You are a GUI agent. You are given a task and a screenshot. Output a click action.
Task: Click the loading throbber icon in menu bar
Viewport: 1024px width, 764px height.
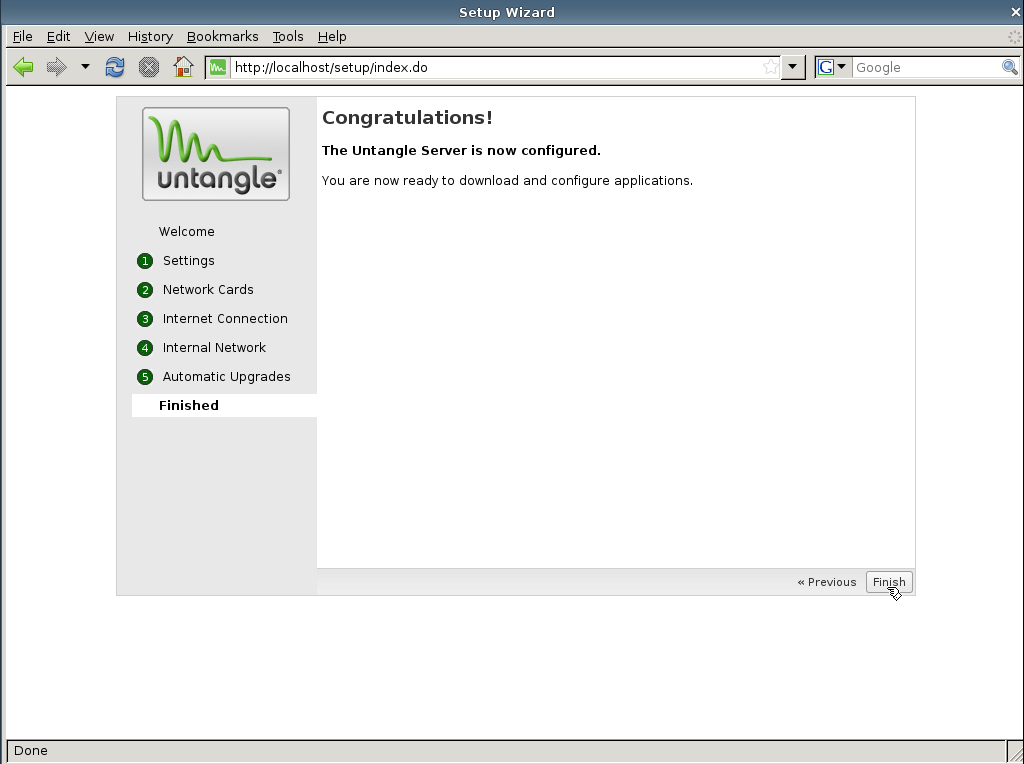(1015, 37)
